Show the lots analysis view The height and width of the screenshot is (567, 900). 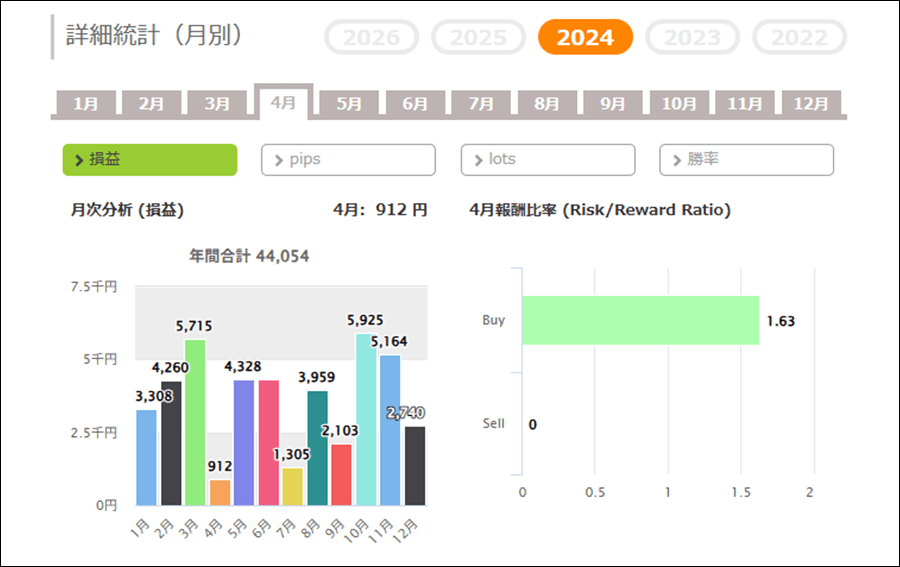[547, 160]
